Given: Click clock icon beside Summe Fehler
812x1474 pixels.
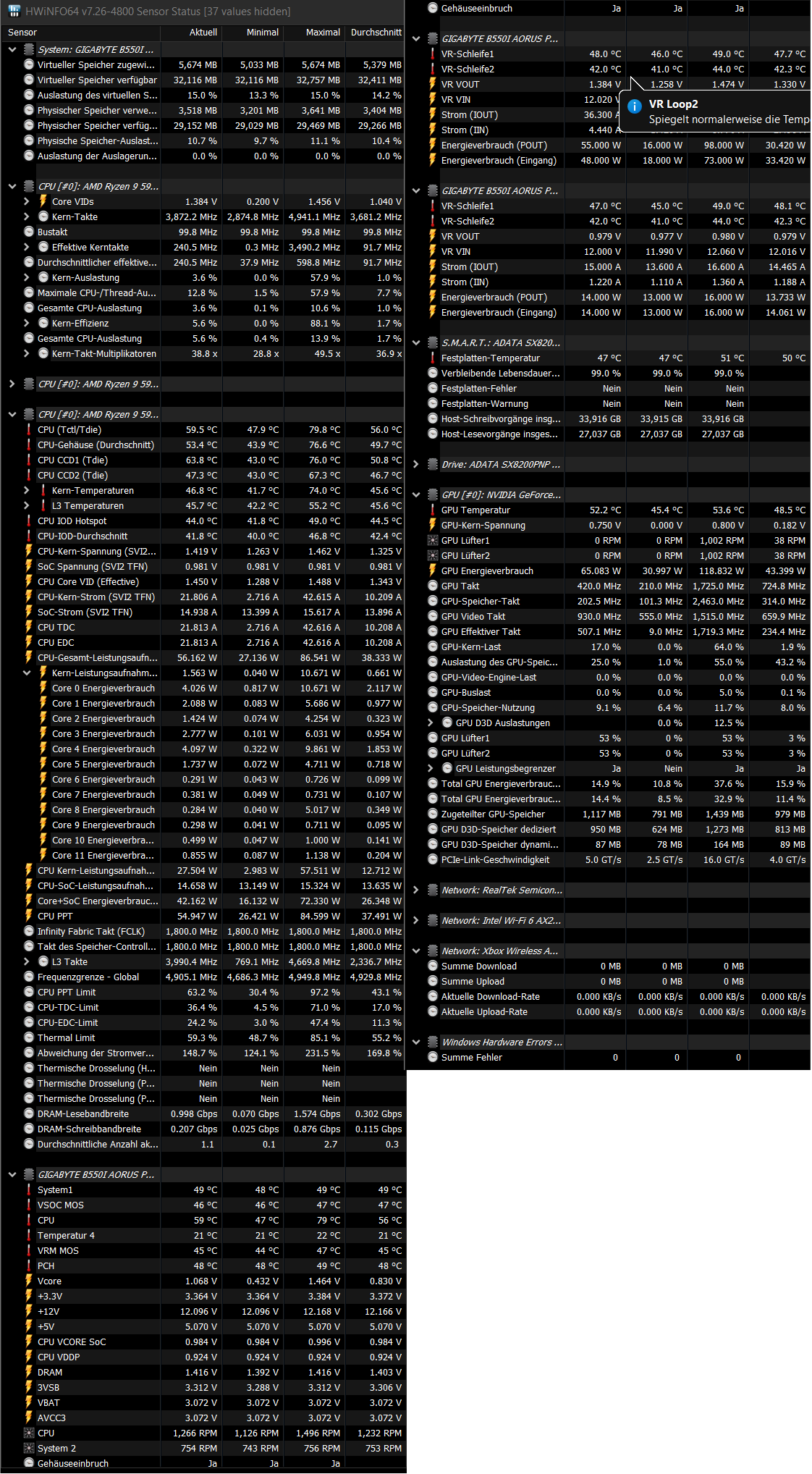Looking at the screenshot, I should tap(433, 1057).
